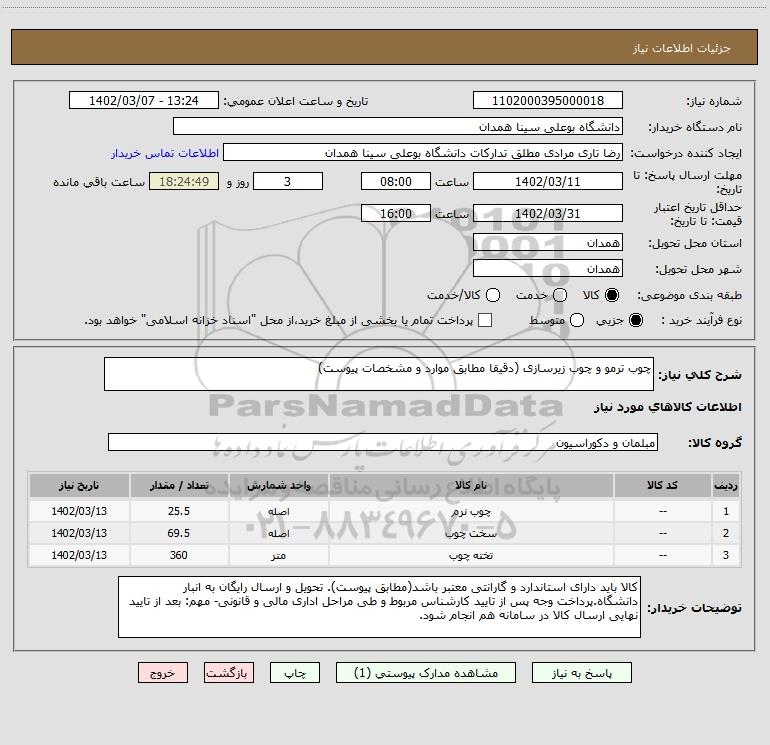This screenshot has width=770, height=745.
Task: Click the واحد شمارش column header
Action: coord(278,486)
